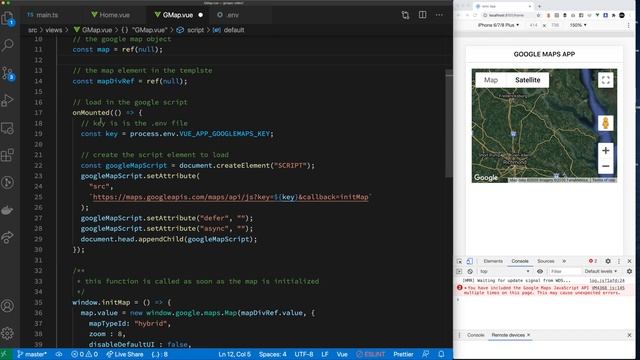Click the feedback icon in the status bar

click(425, 354)
